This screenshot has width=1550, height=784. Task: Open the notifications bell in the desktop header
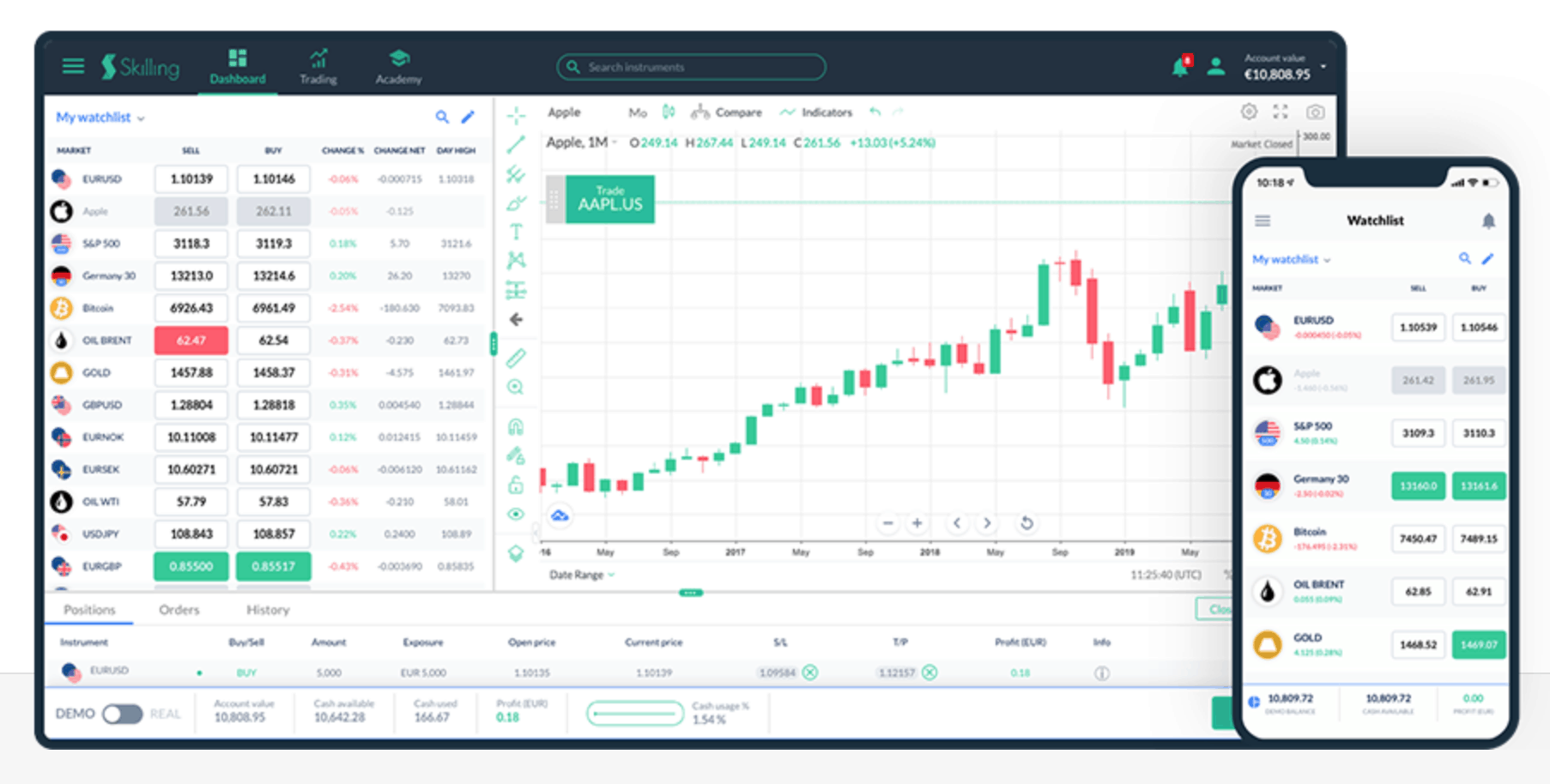pyautogui.click(x=1181, y=67)
